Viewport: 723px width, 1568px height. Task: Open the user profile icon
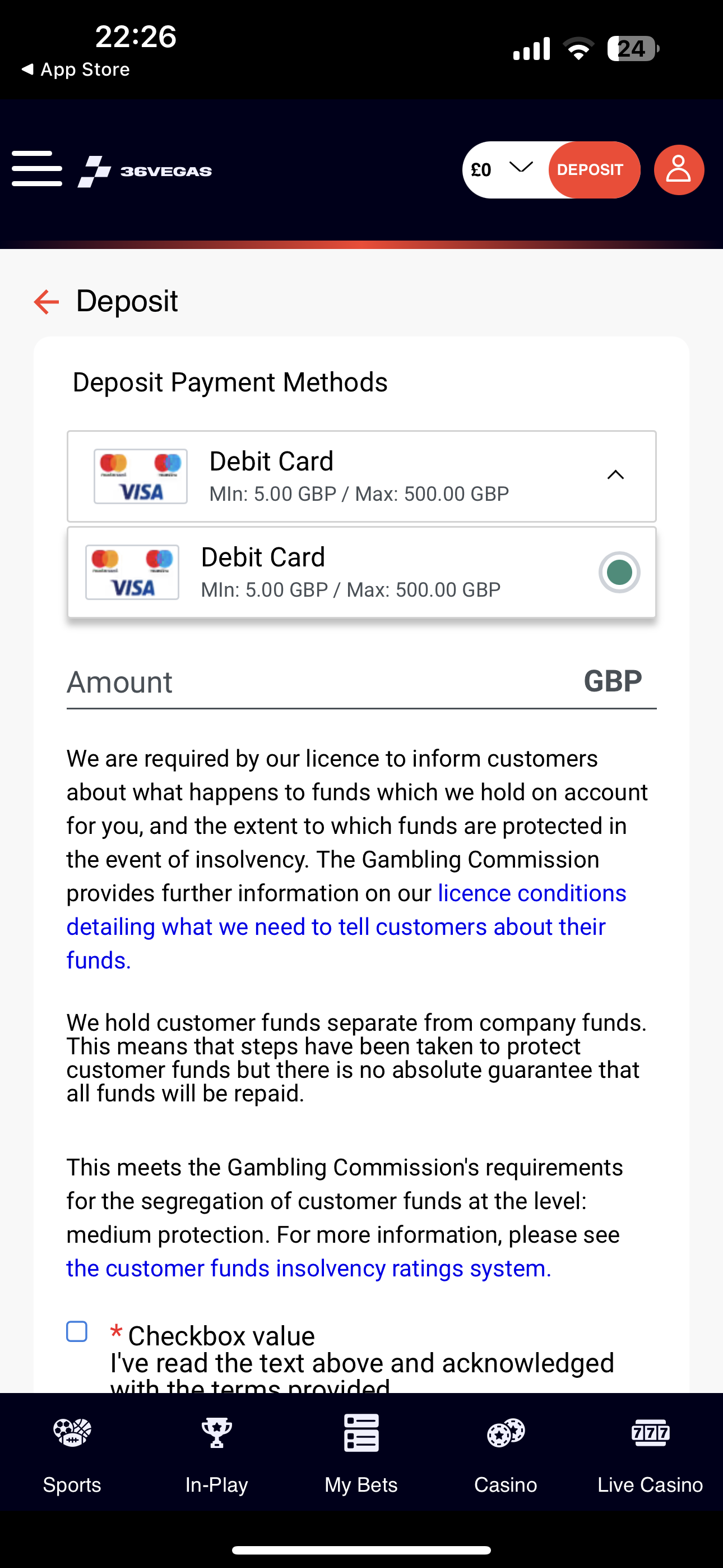[x=679, y=170]
